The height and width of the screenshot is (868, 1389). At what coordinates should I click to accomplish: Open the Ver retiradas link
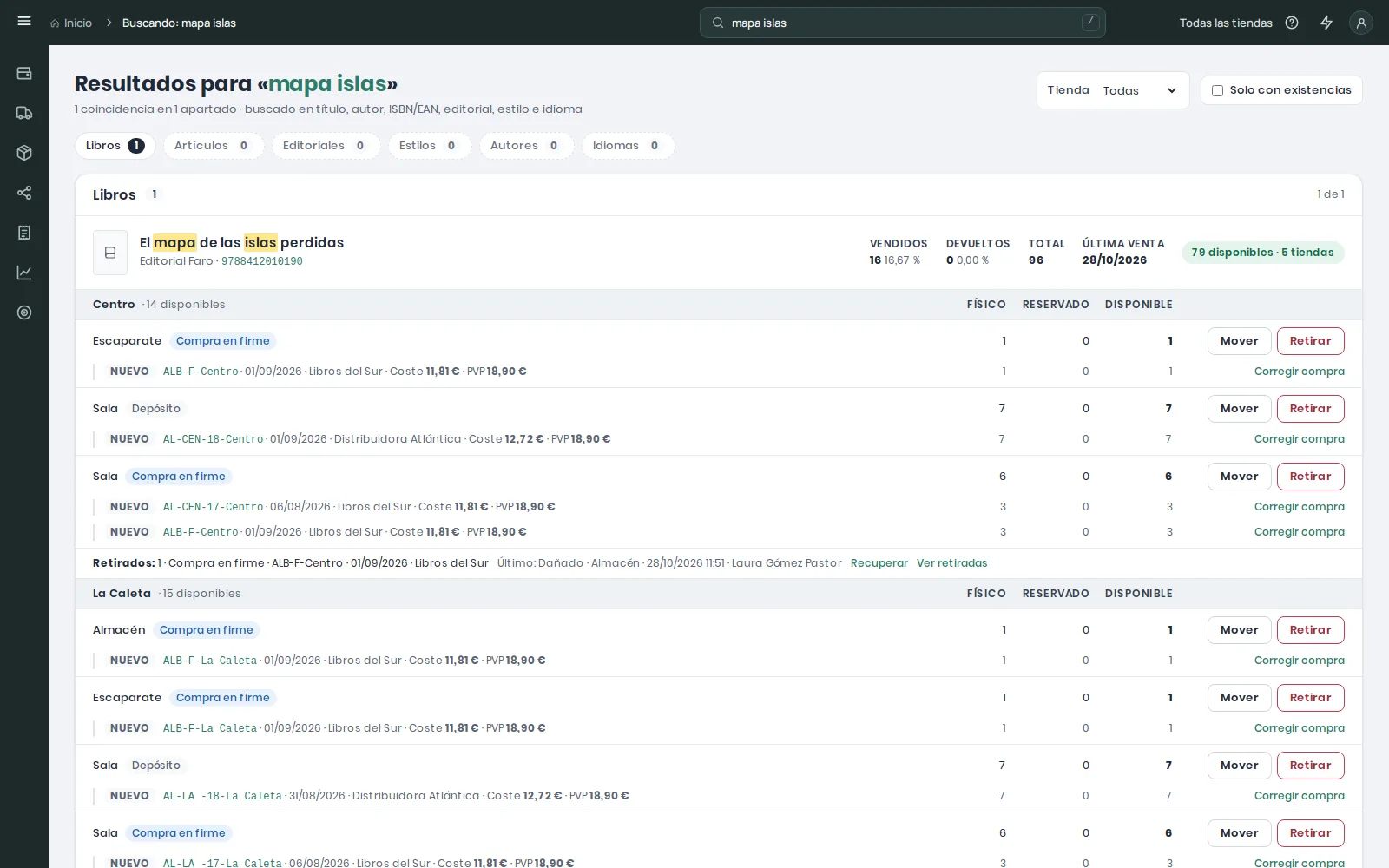coord(951,563)
